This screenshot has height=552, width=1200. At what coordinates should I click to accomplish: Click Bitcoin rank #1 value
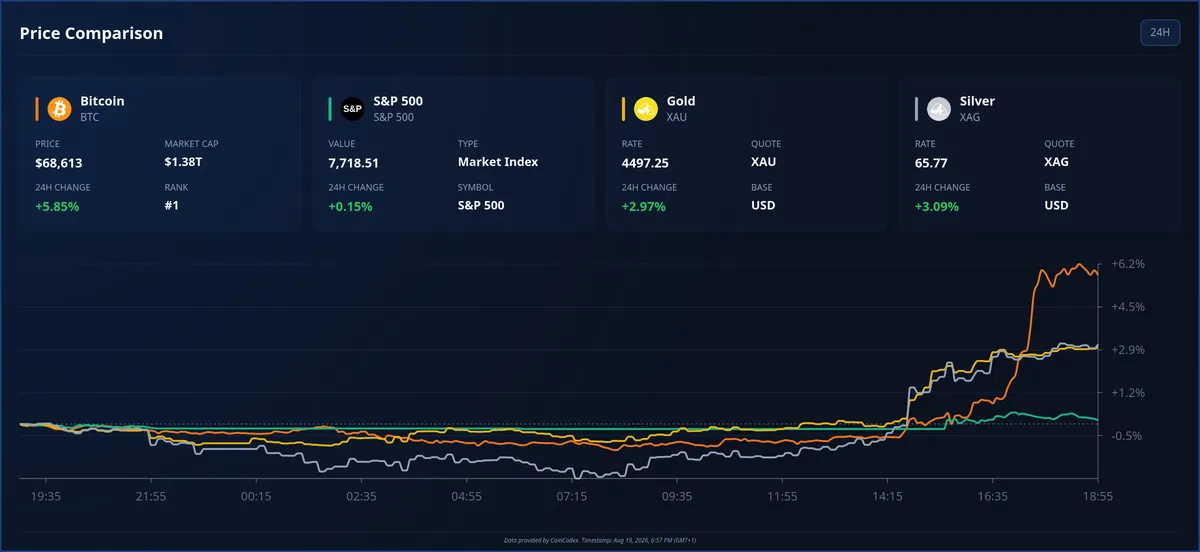pos(173,206)
